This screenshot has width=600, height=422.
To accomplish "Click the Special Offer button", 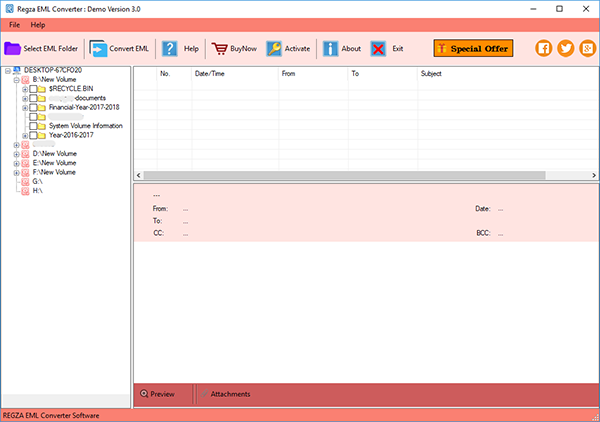I will [x=473, y=48].
